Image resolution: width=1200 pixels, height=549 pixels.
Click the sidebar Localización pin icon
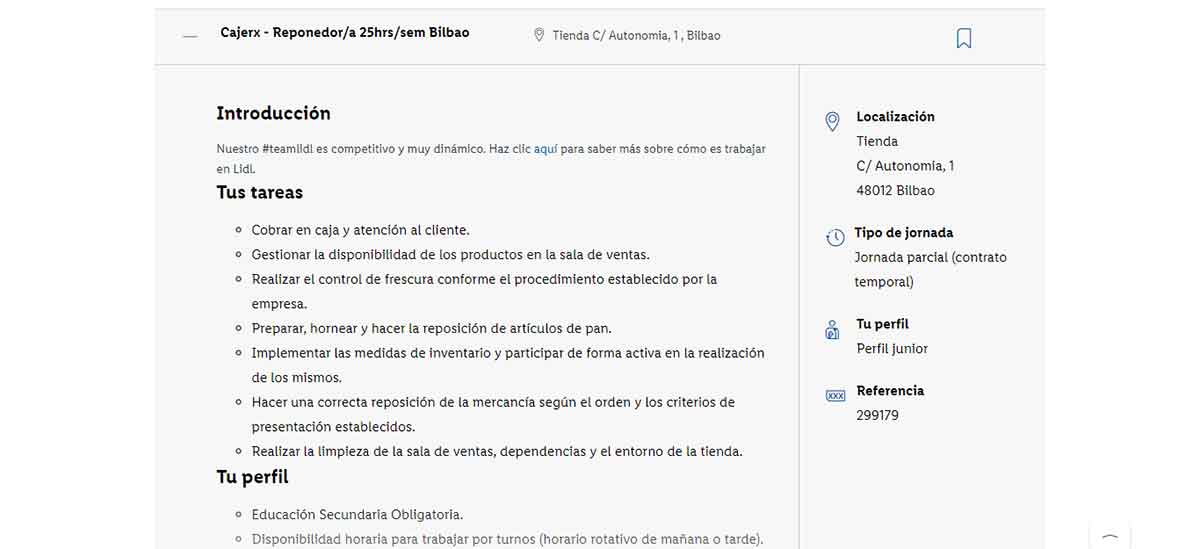tap(832, 122)
